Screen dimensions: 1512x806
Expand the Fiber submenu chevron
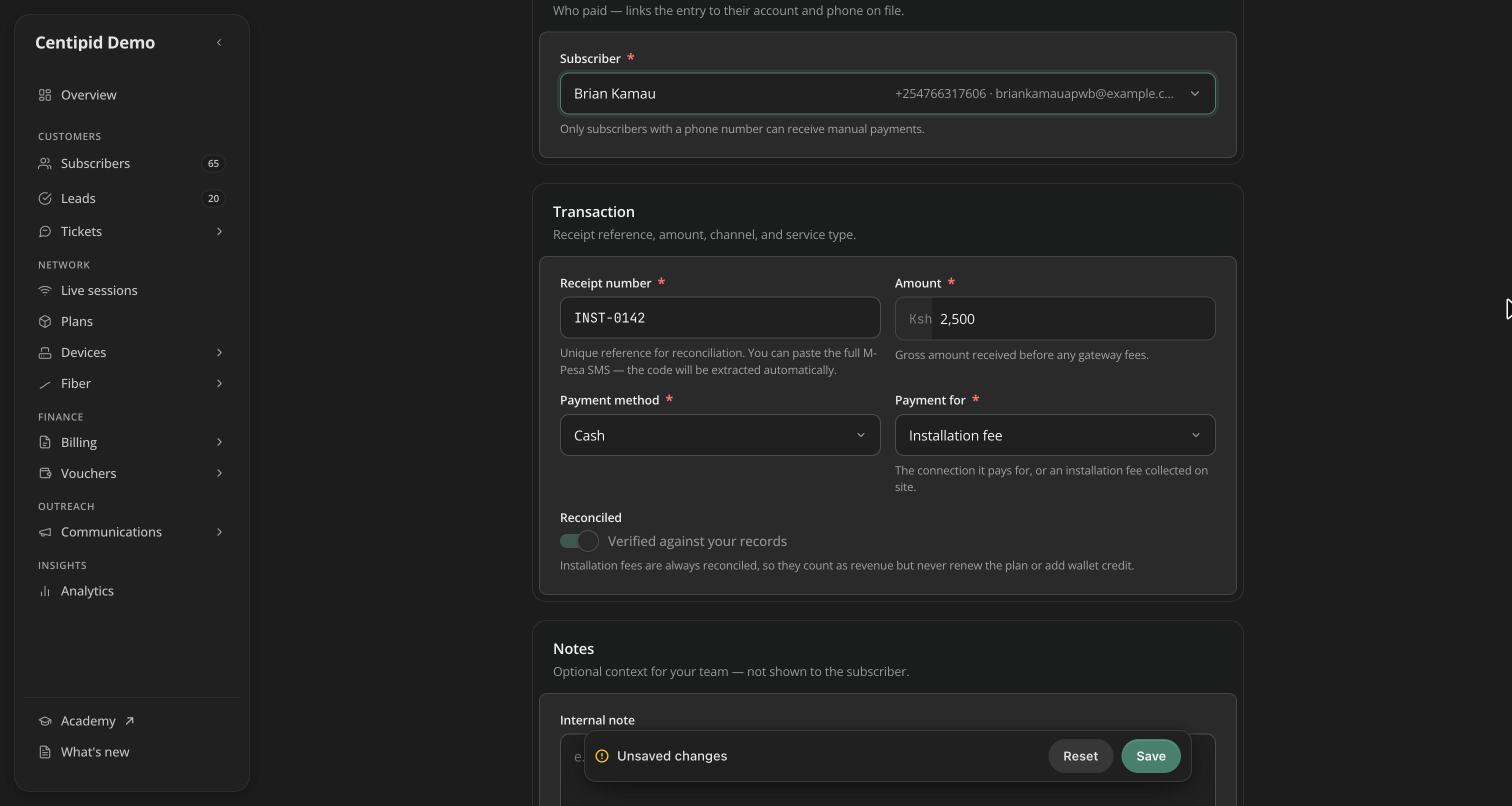[219, 383]
